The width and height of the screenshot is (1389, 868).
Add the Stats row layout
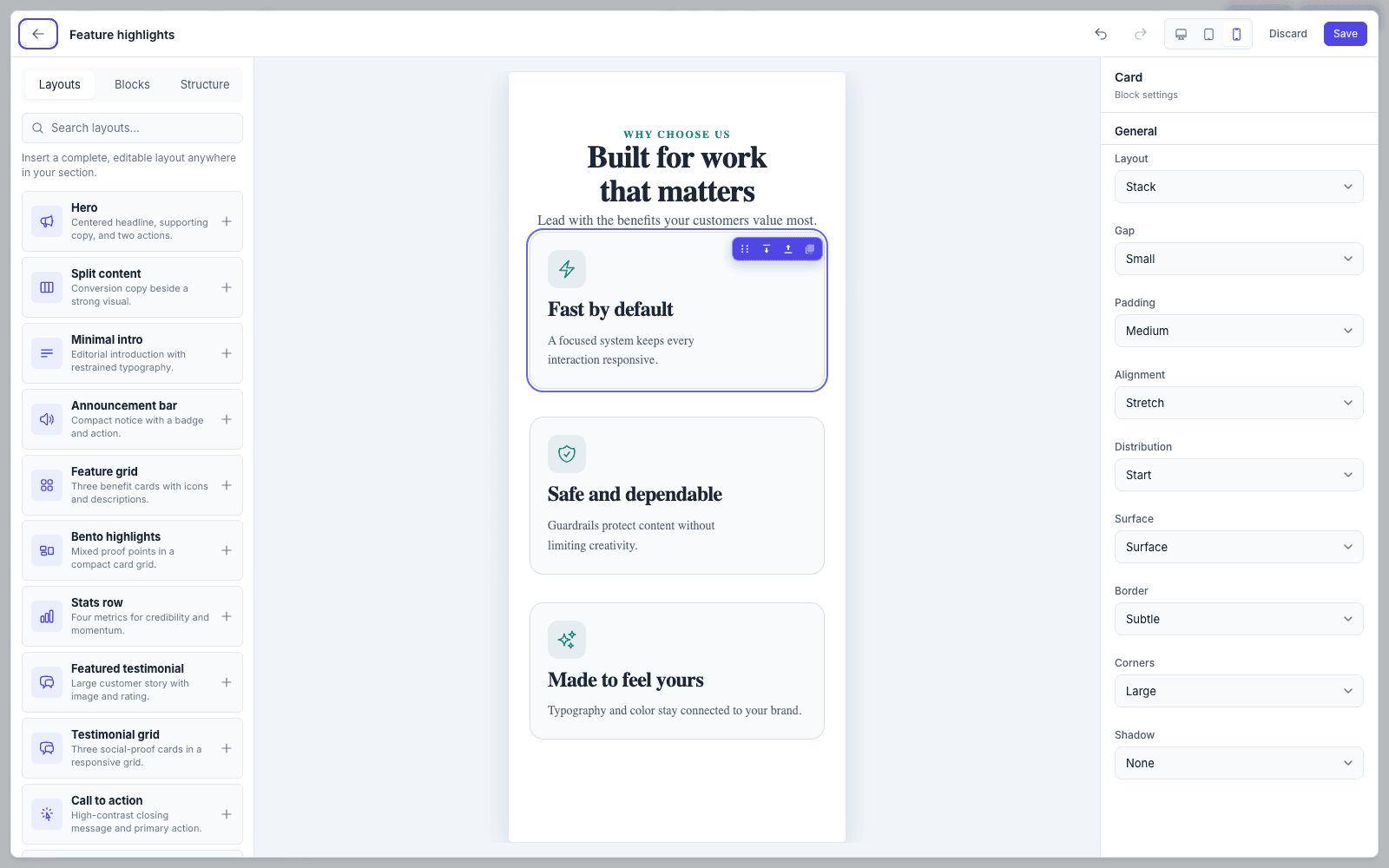[227, 616]
